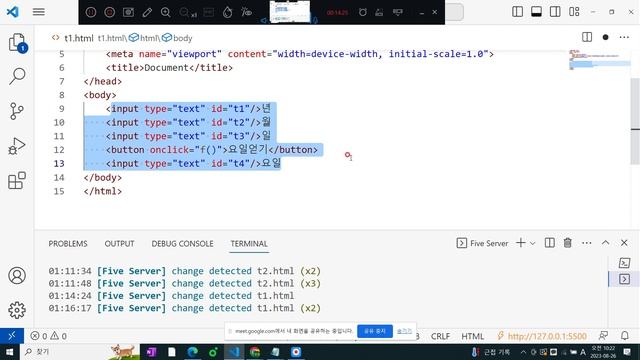This screenshot has height=360, width=640.
Task: Switch to the DEBUG CONSOLE tab
Action: 182,244
